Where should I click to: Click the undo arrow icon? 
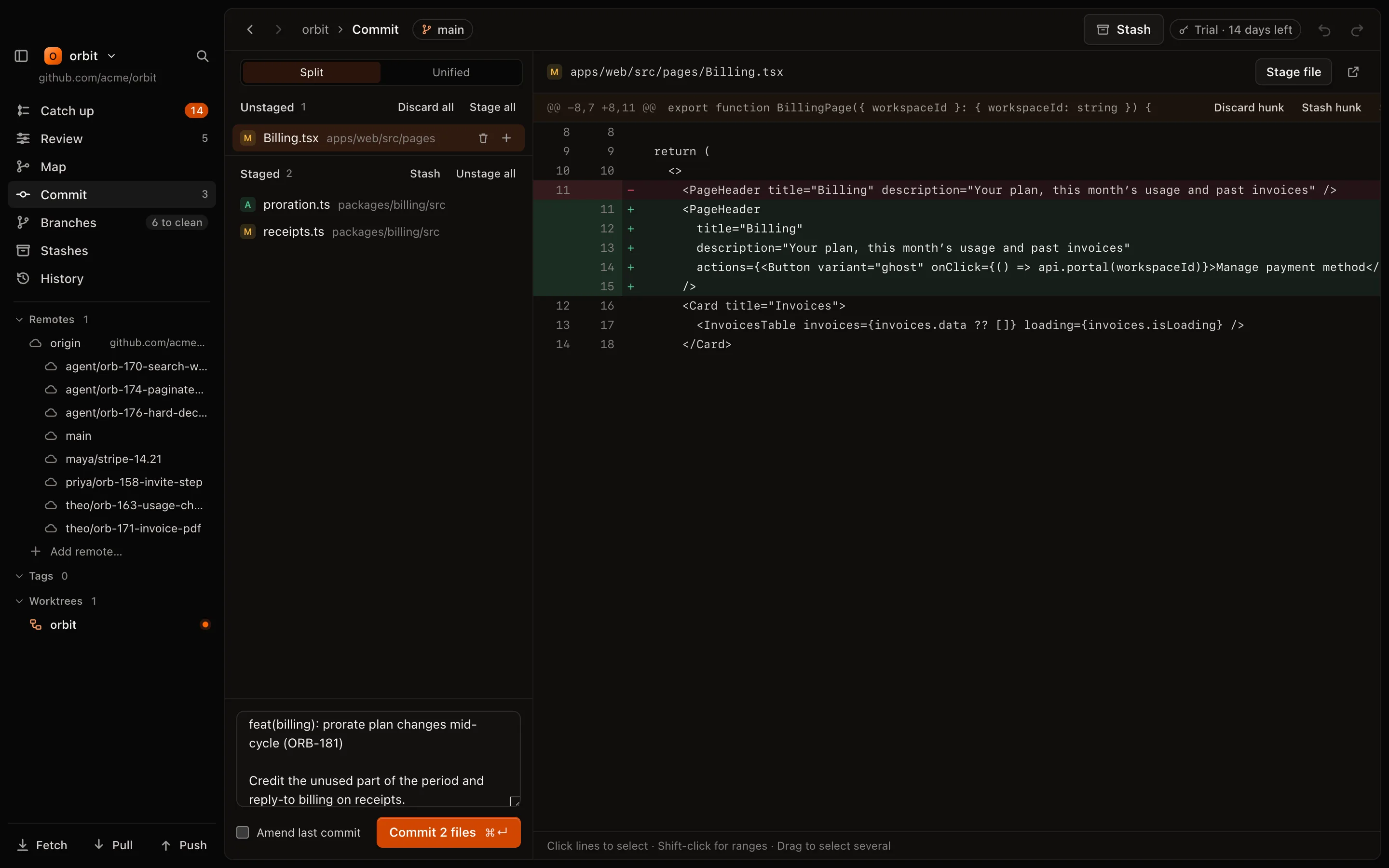click(1324, 30)
